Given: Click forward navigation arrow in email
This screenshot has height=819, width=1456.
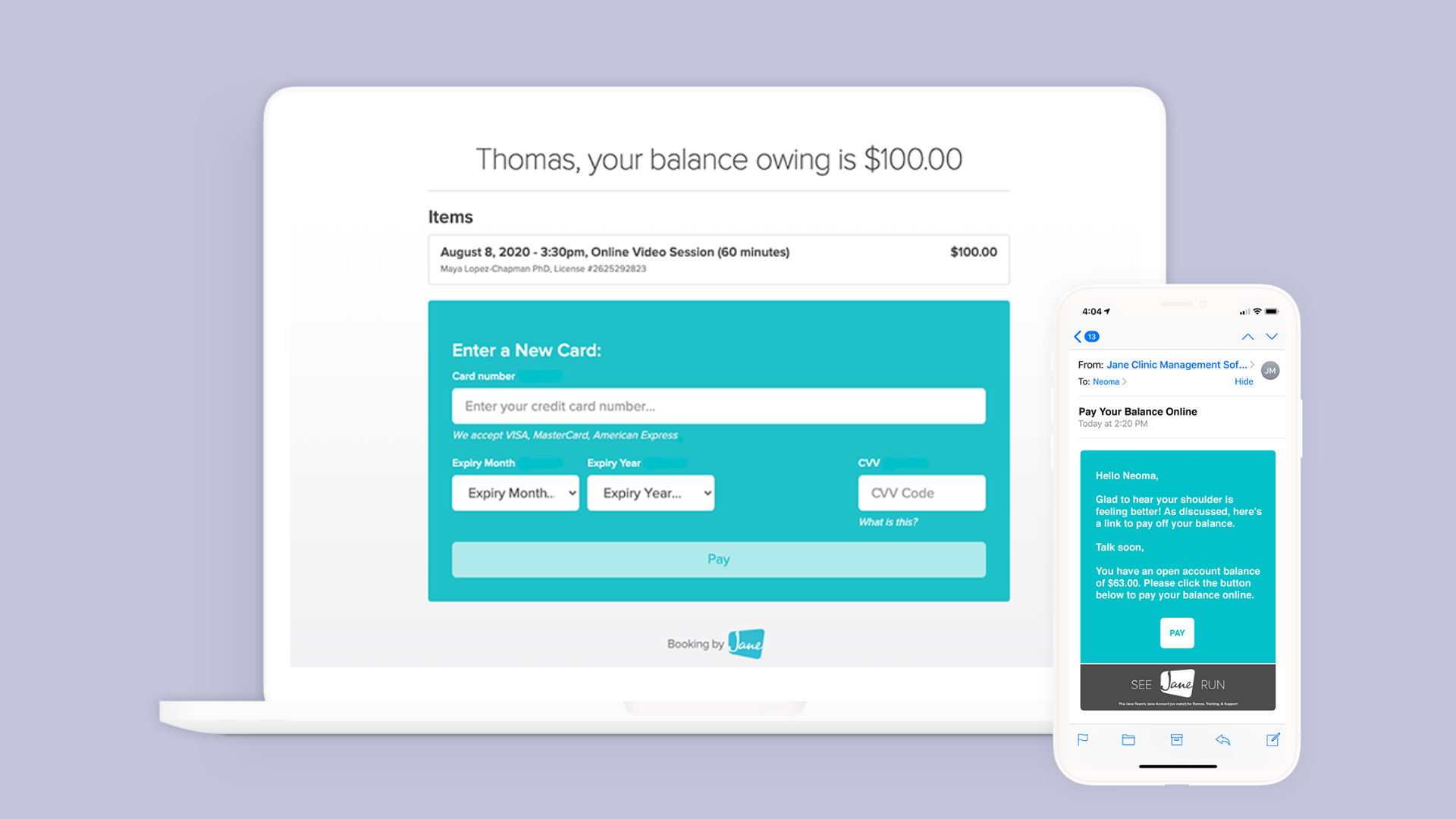Looking at the screenshot, I should (x=1272, y=335).
